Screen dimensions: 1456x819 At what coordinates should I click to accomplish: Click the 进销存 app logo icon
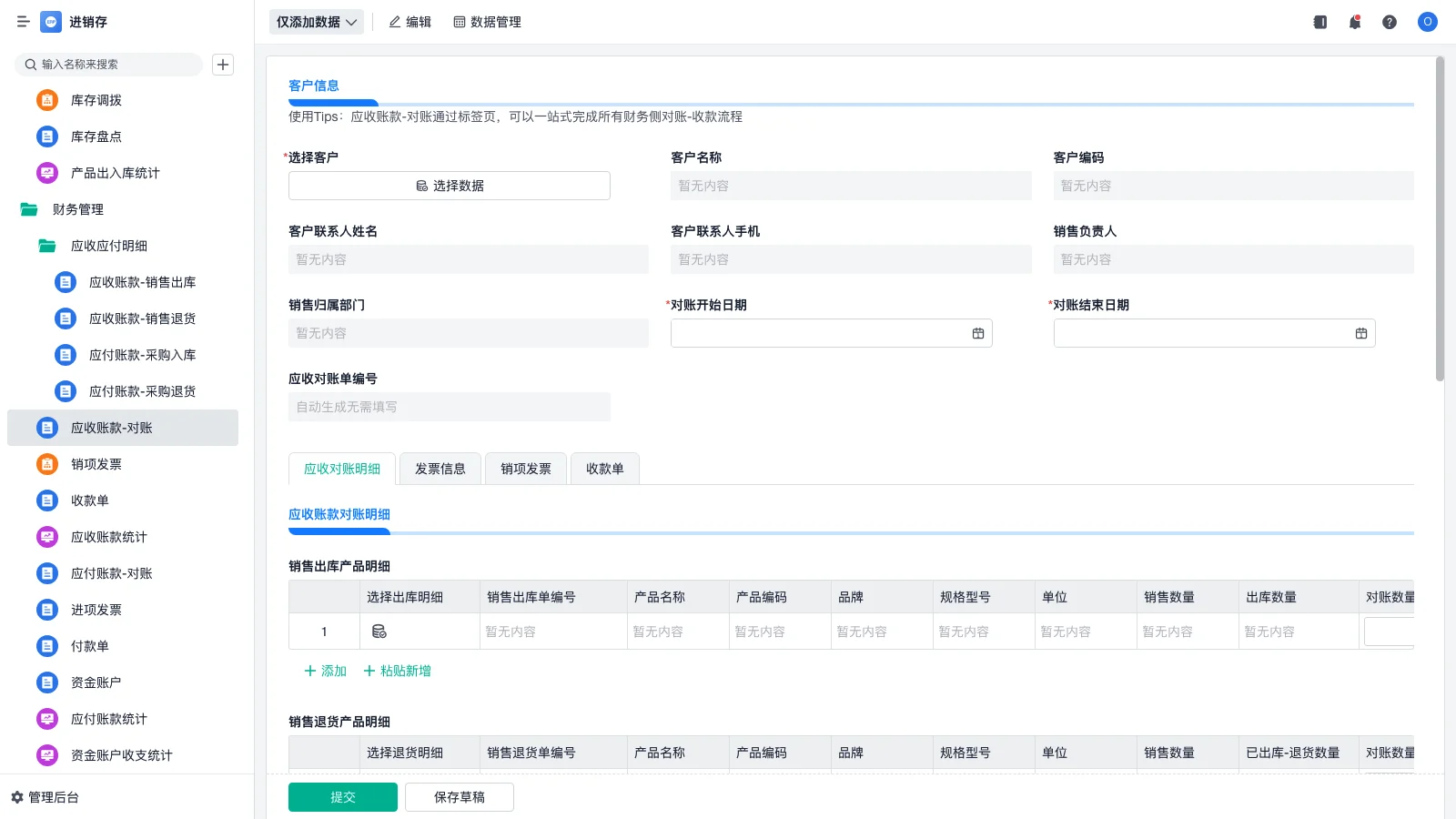51,22
